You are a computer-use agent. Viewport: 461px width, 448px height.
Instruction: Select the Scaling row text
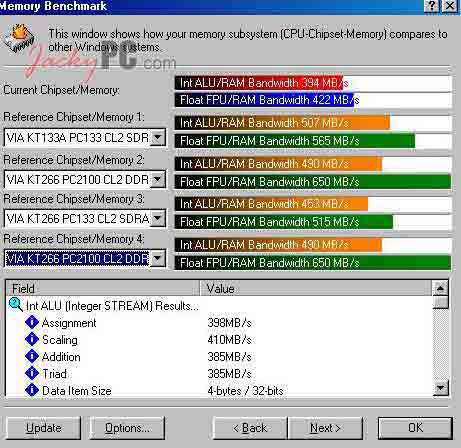pyautogui.click(x=60, y=340)
